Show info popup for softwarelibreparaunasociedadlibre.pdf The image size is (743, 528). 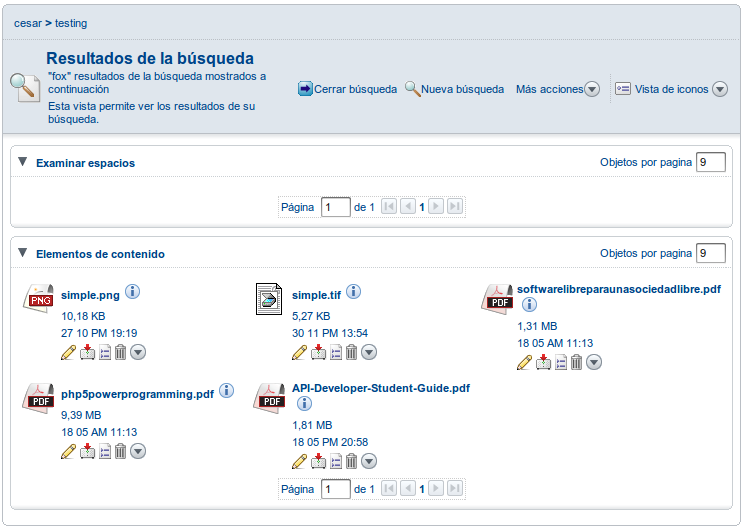pyautogui.click(x=529, y=304)
